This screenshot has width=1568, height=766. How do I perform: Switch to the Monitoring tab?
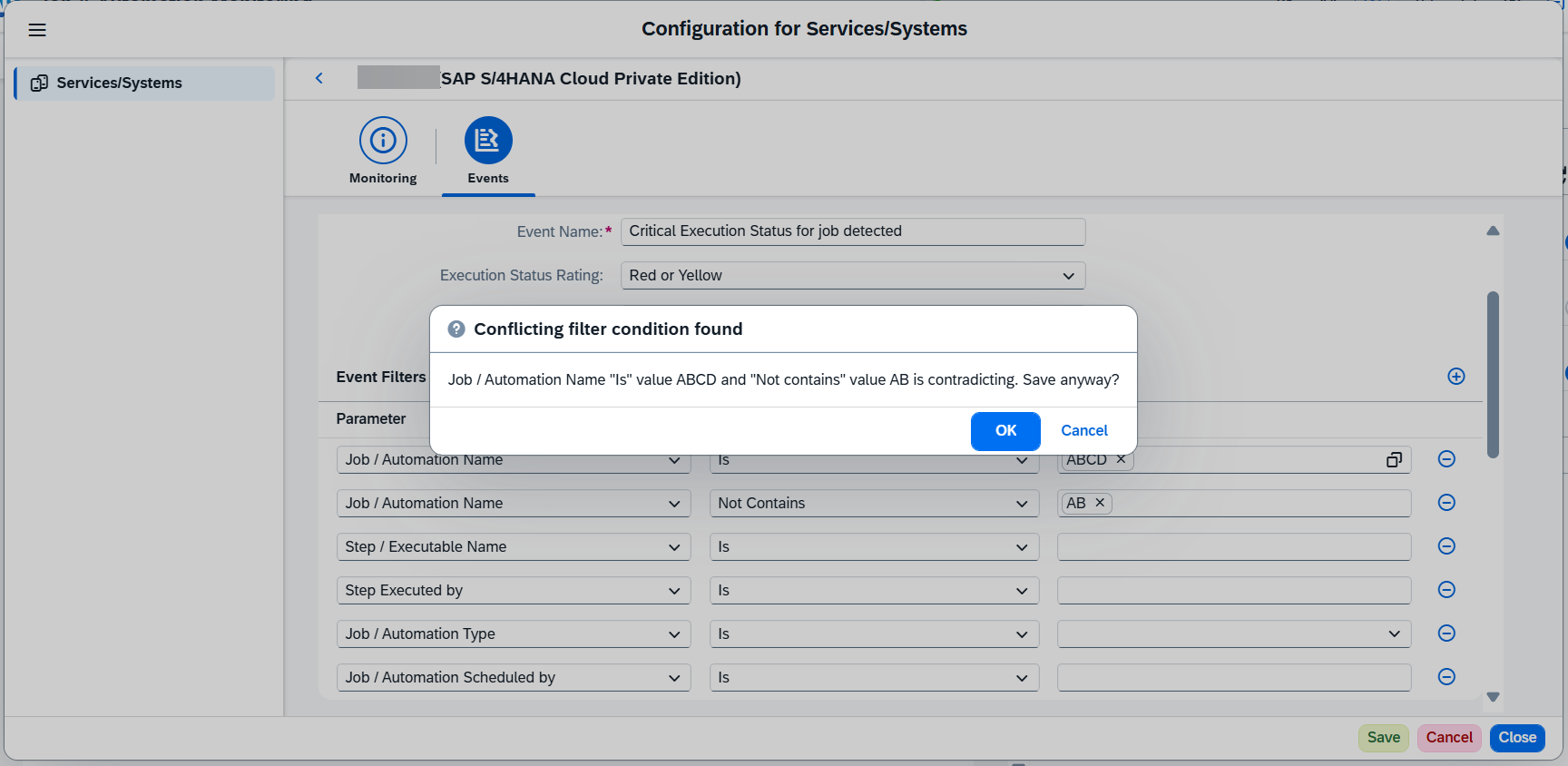coord(383,151)
